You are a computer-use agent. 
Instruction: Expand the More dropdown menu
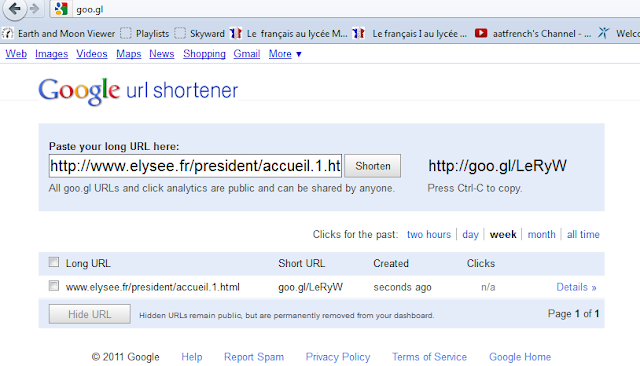[285, 54]
